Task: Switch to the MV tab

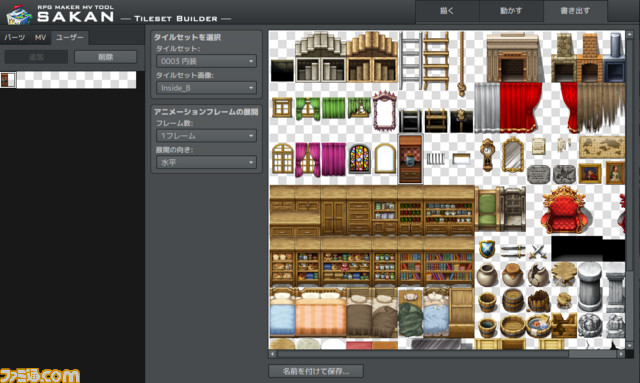Action: click(x=40, y=38)
